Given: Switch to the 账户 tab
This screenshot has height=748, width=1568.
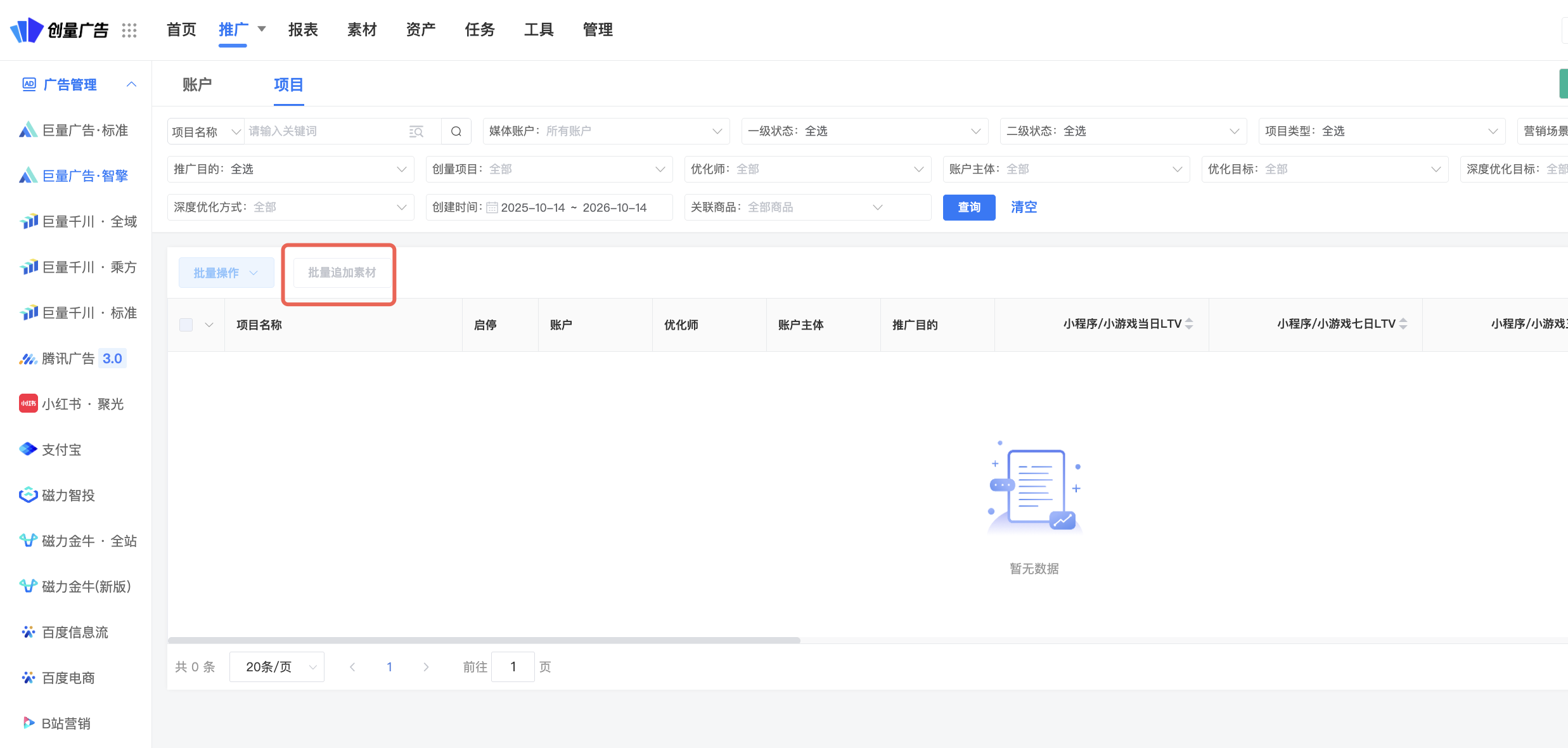Looking at the screenshot, I should [197, 84].
